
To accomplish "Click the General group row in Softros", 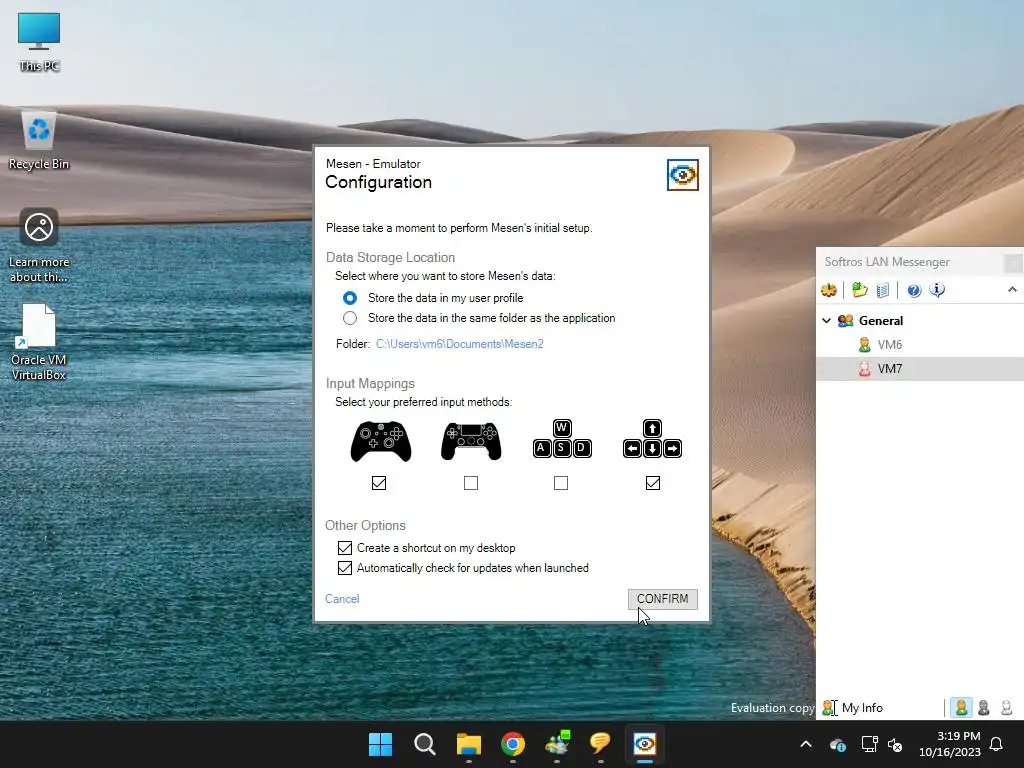I will [920, 321].
